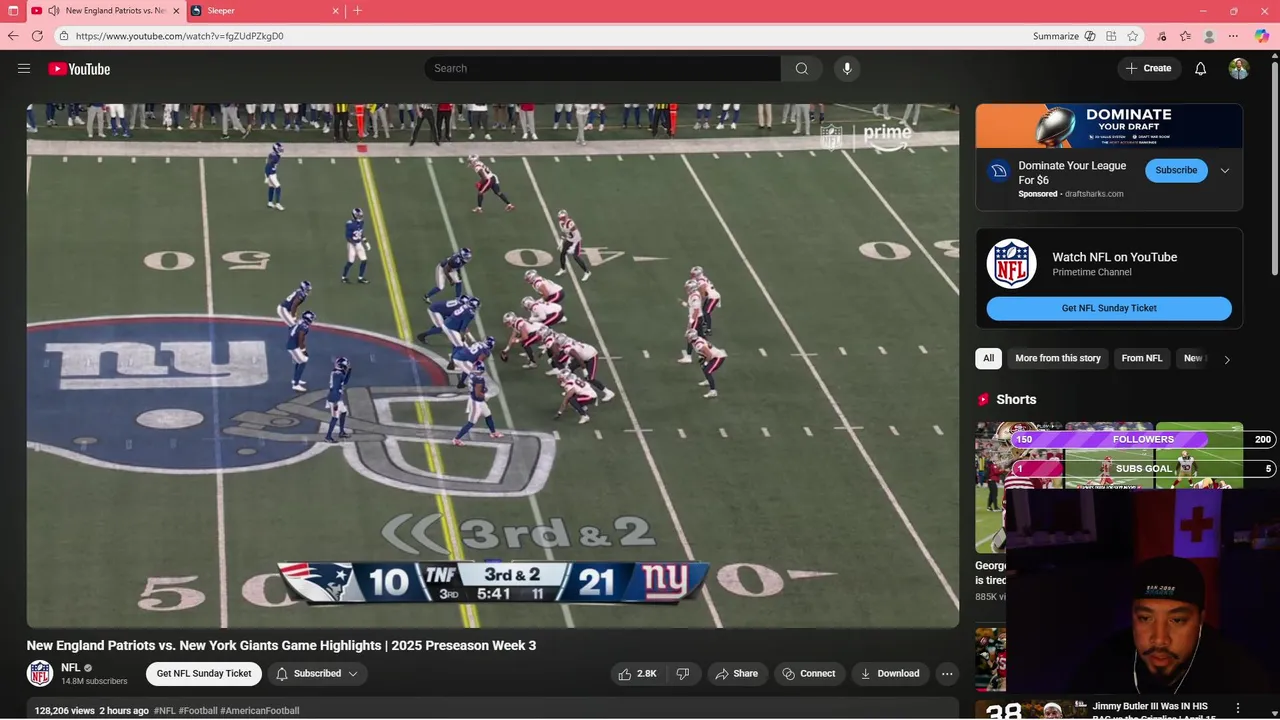This screenshot has width=1280, height=720.
Task: Add this page to favorites star
Action: tap(1133, 36)
